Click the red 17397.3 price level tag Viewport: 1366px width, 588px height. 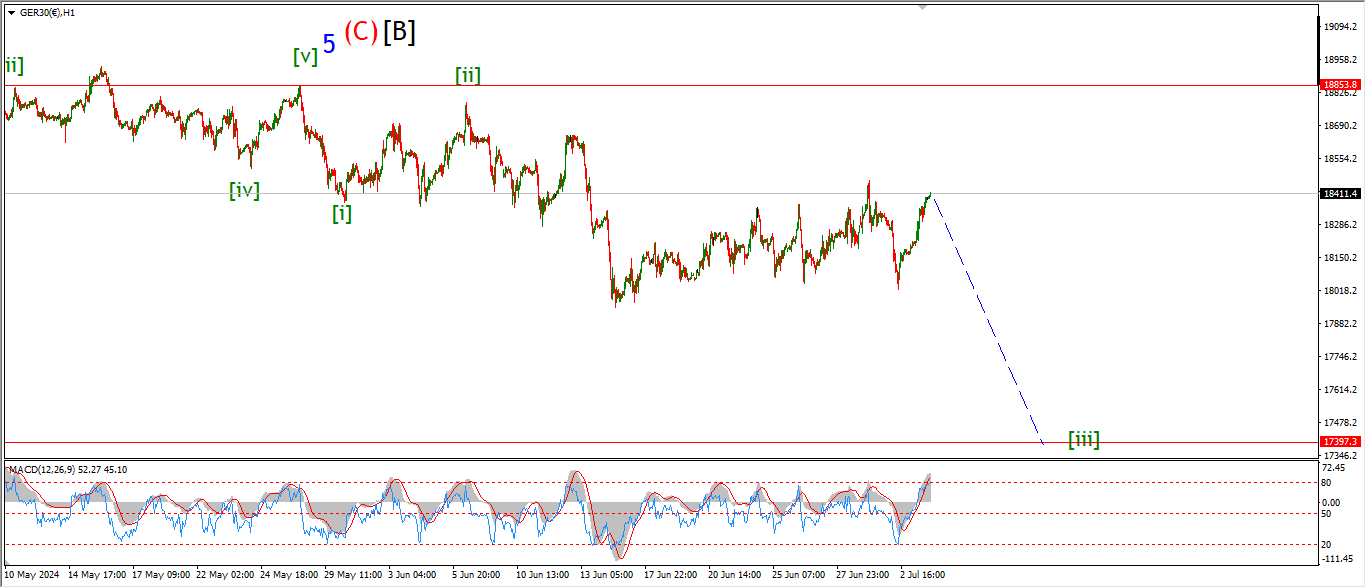pyautogui.click(x=1338, y=441)
